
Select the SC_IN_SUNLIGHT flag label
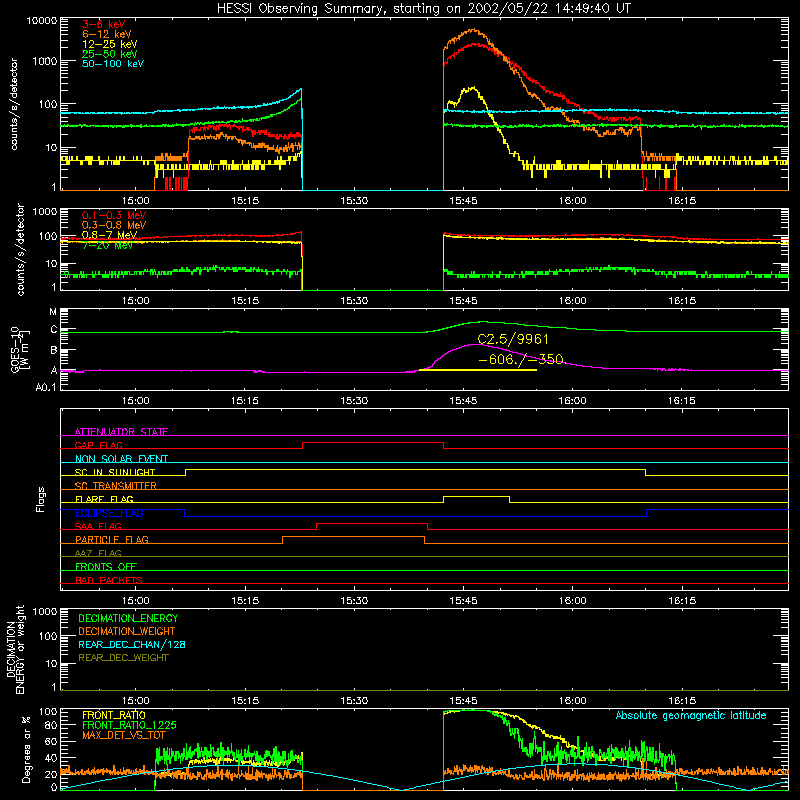pyautogui.click(x=115, y=472)
